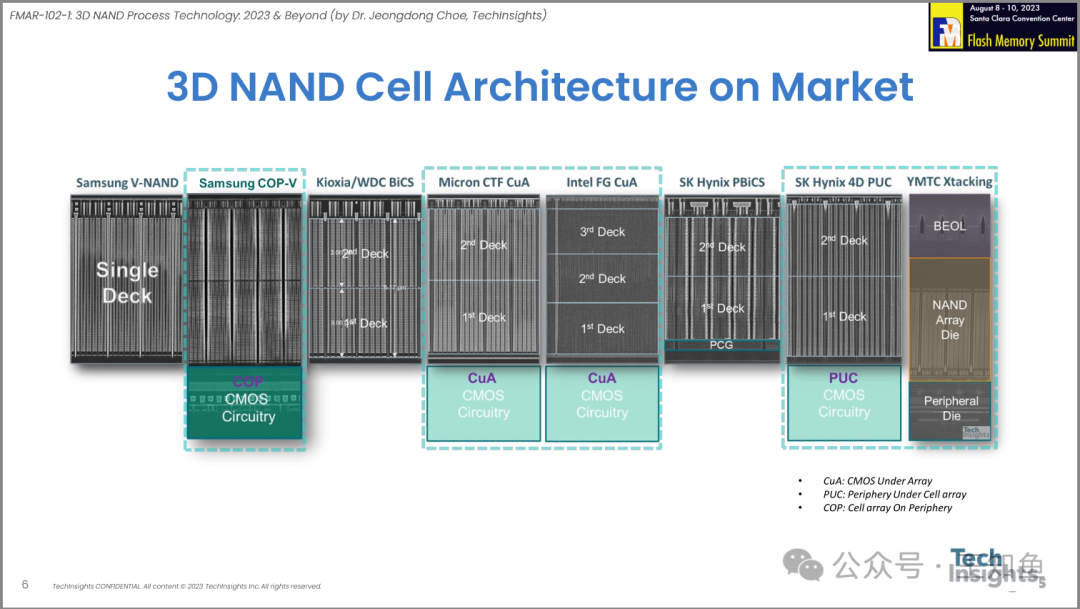
Task: Click the Samsung COP CMOS Circuitry box
Action: coord(245,402)
